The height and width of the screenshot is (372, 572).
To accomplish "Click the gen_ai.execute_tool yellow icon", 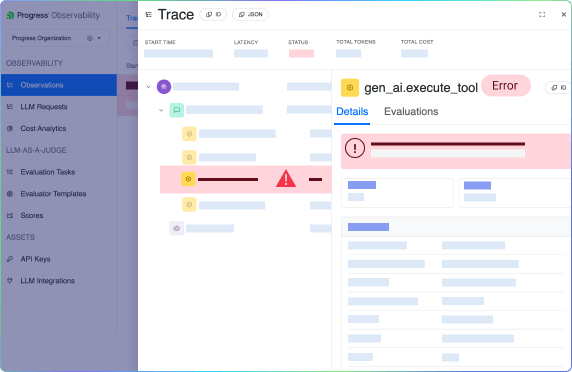I will tap(350, 88).
